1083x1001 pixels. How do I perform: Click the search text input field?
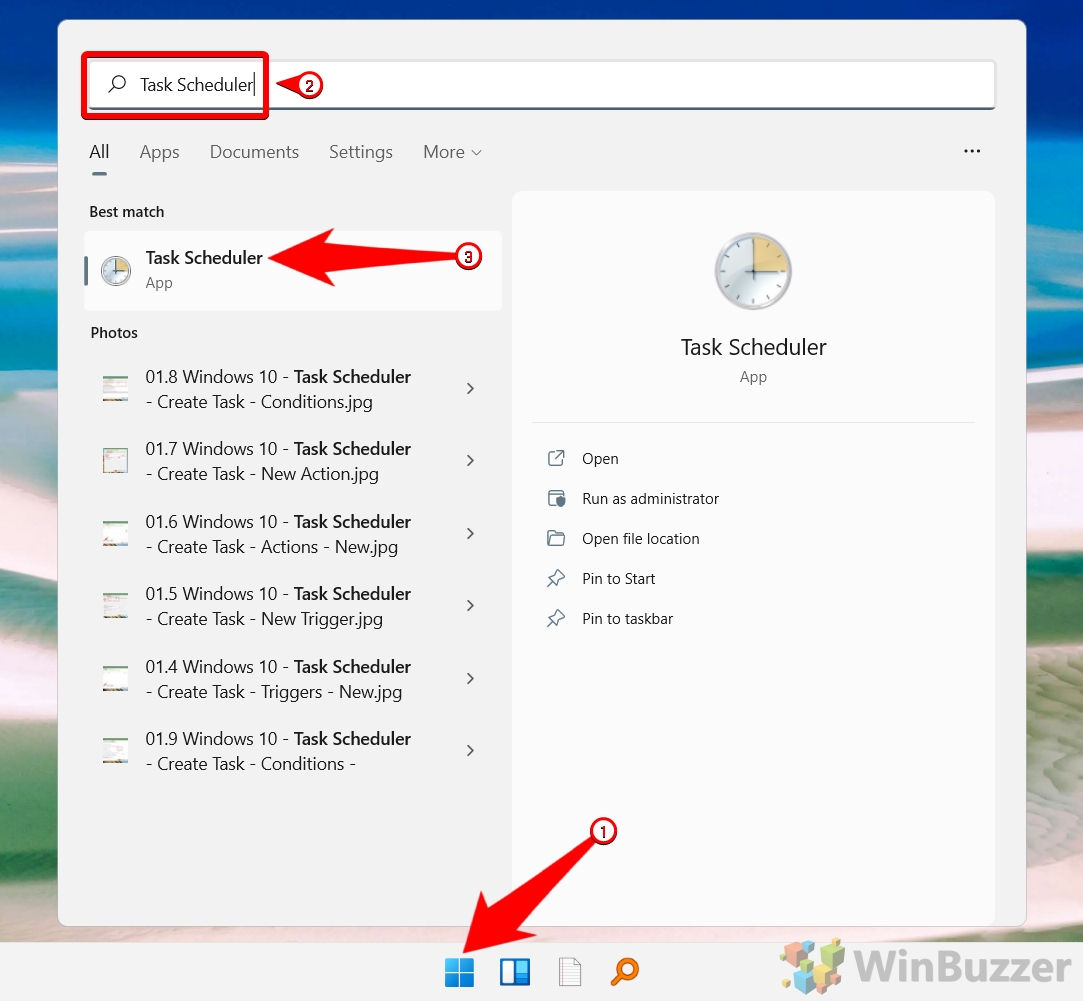(x=542, y=84)
